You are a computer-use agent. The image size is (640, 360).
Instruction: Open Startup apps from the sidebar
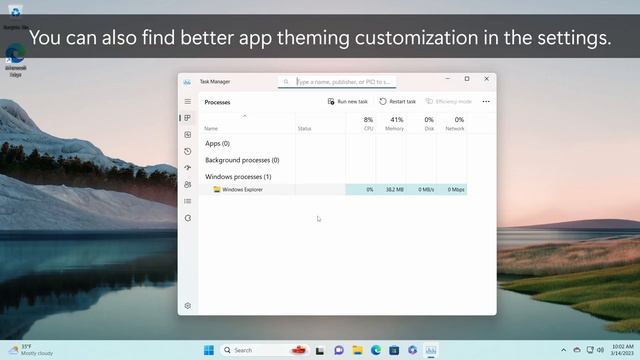coord(188,168)
